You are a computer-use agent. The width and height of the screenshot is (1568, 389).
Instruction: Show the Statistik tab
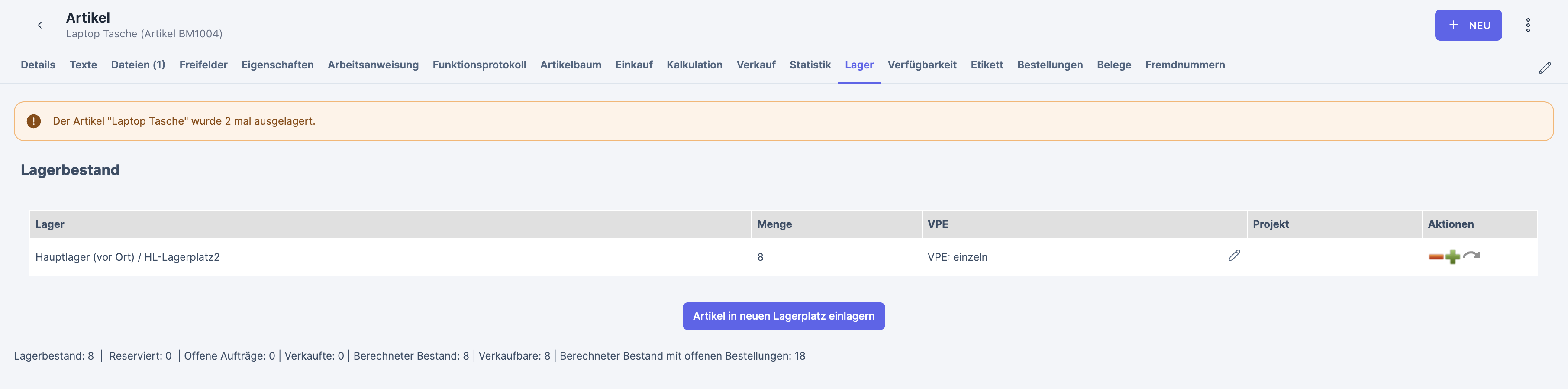(810, 65)
